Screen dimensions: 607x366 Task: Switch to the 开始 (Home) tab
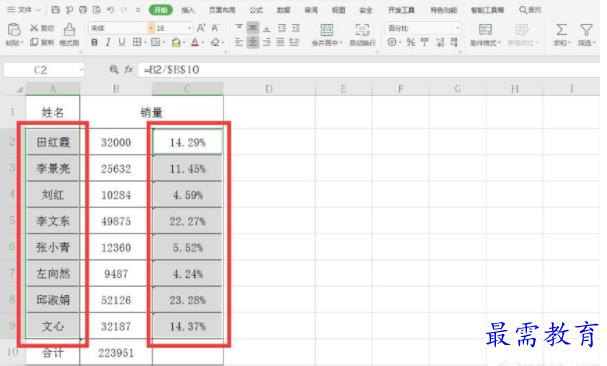point(161,10)
